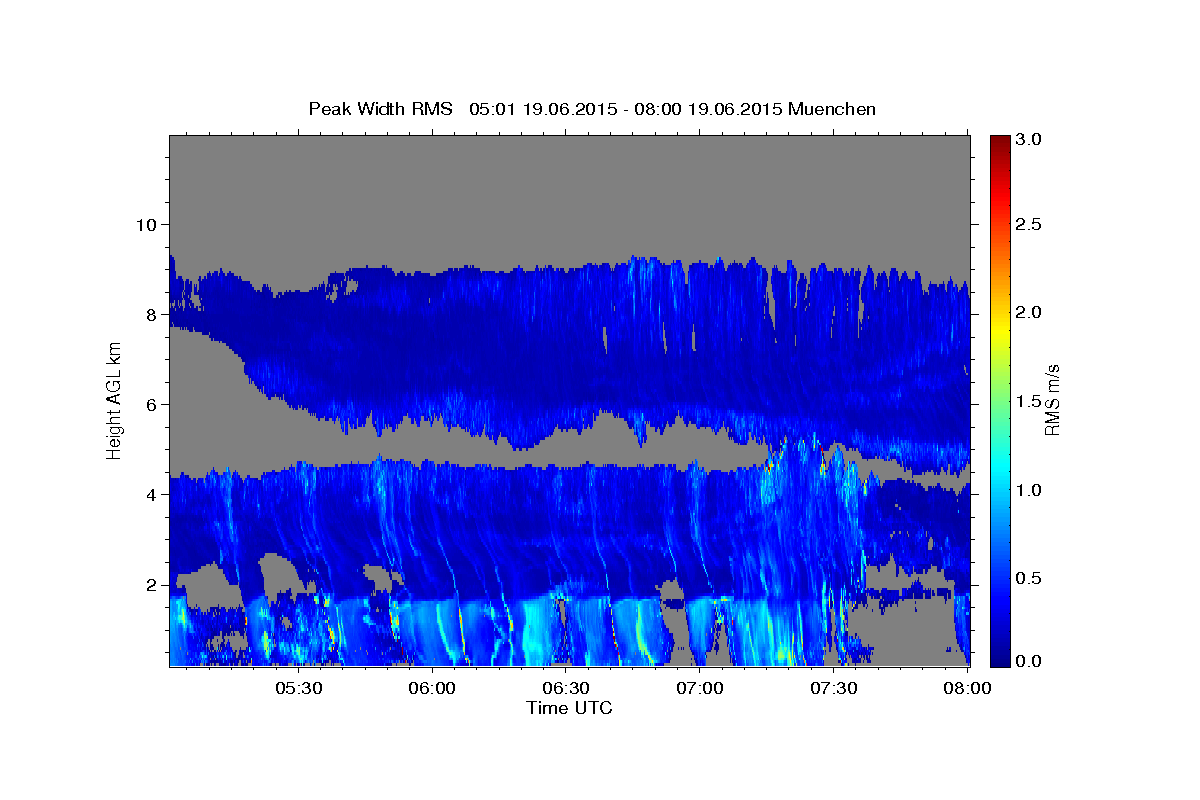The height and width of the screenshot is (800, 1200).
Task: Click the 'Height AGL km' axis label
Action: [x=115, y=400]
